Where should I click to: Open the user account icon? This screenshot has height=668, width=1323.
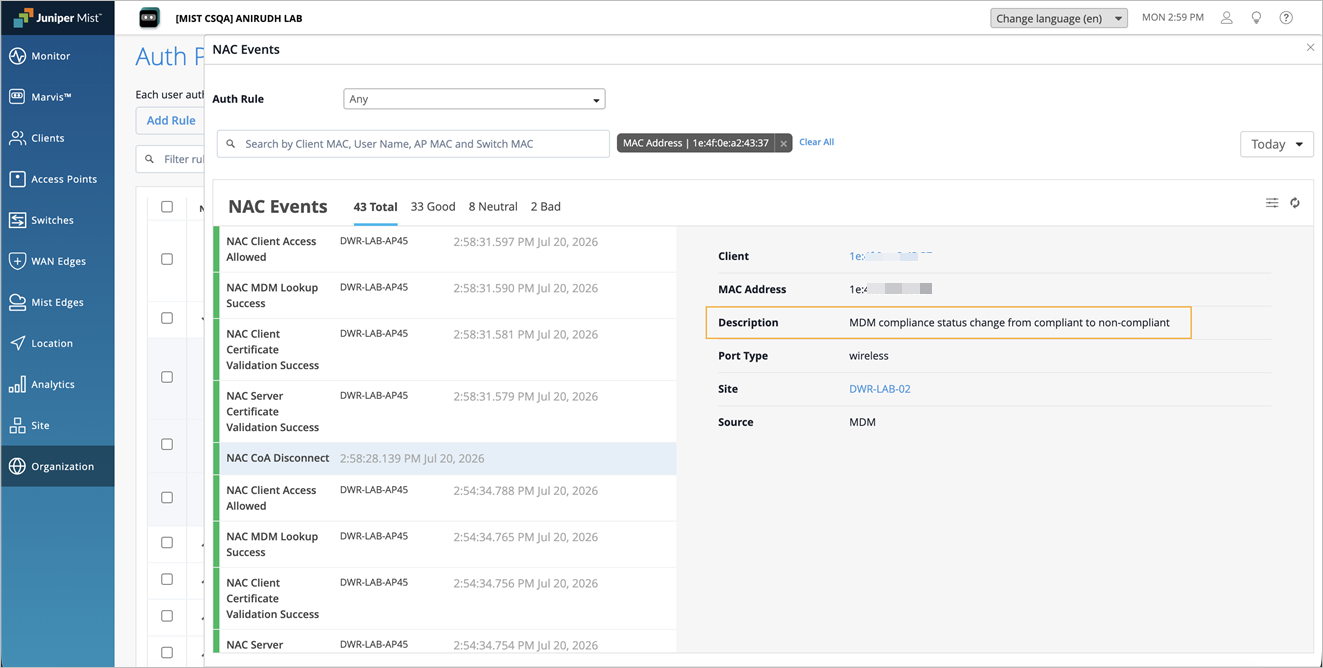[1226, 18]
